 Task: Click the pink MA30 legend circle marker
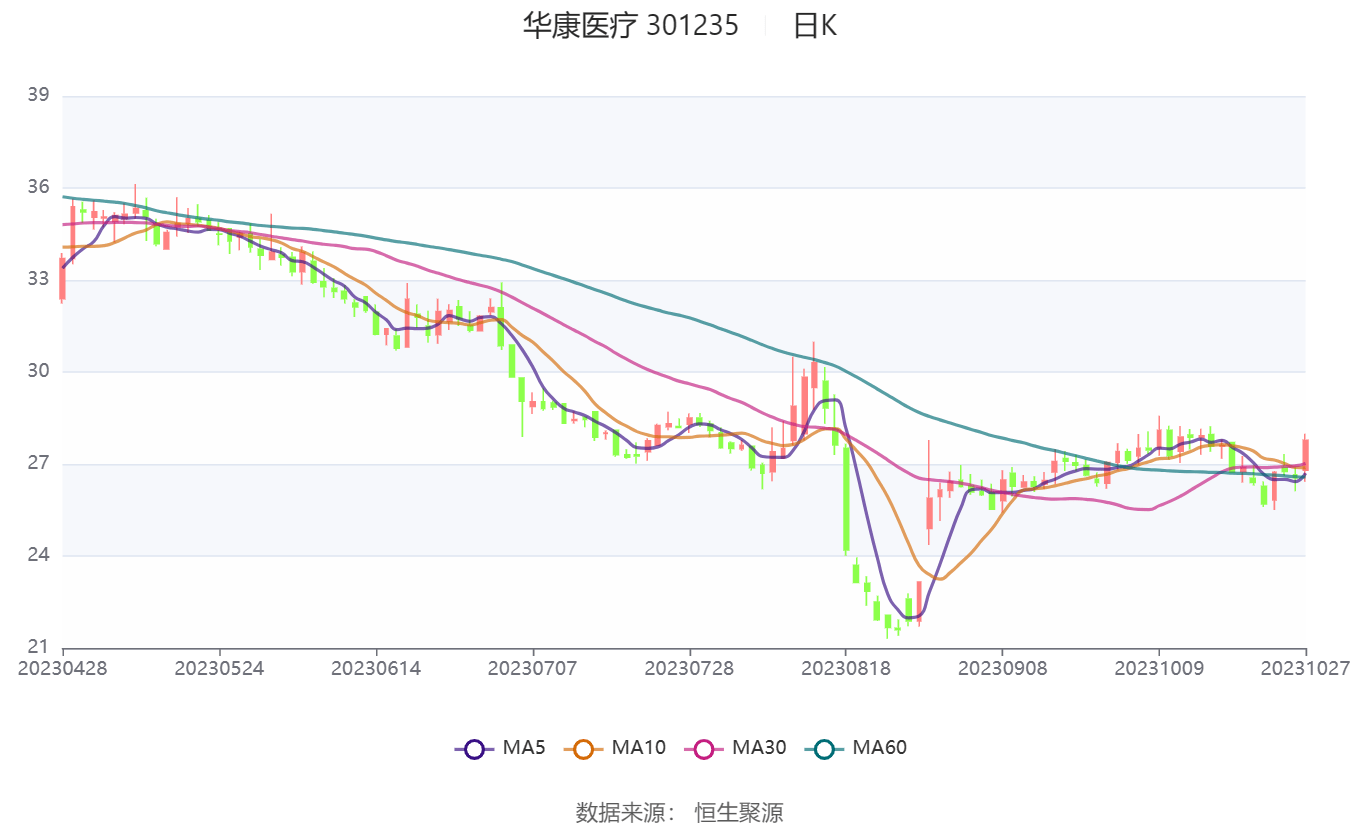704,748
